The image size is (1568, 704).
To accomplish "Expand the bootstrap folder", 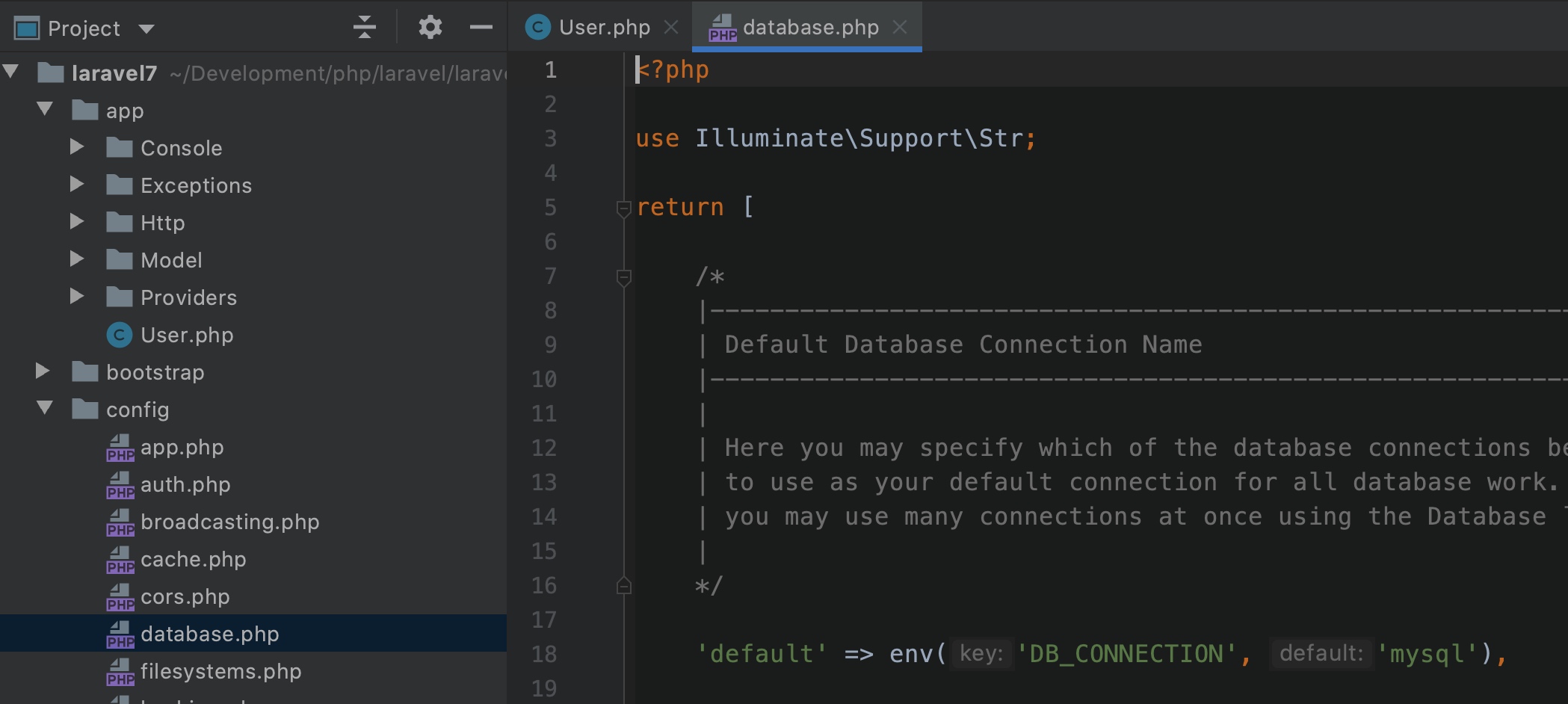I will coord(43,371).
